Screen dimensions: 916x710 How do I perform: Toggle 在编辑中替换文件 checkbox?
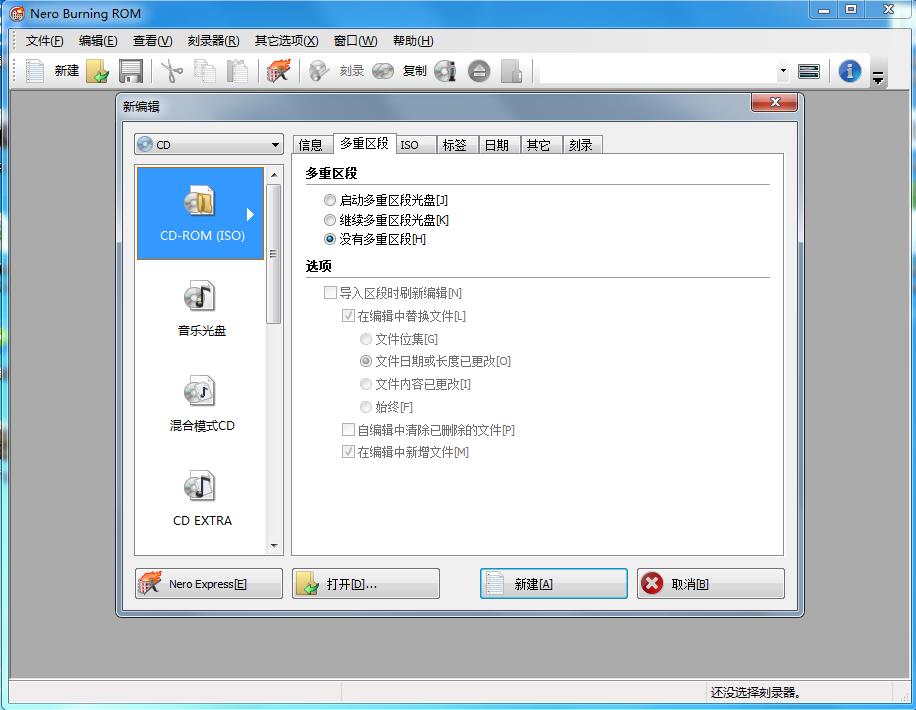click(x=348, y=316)
